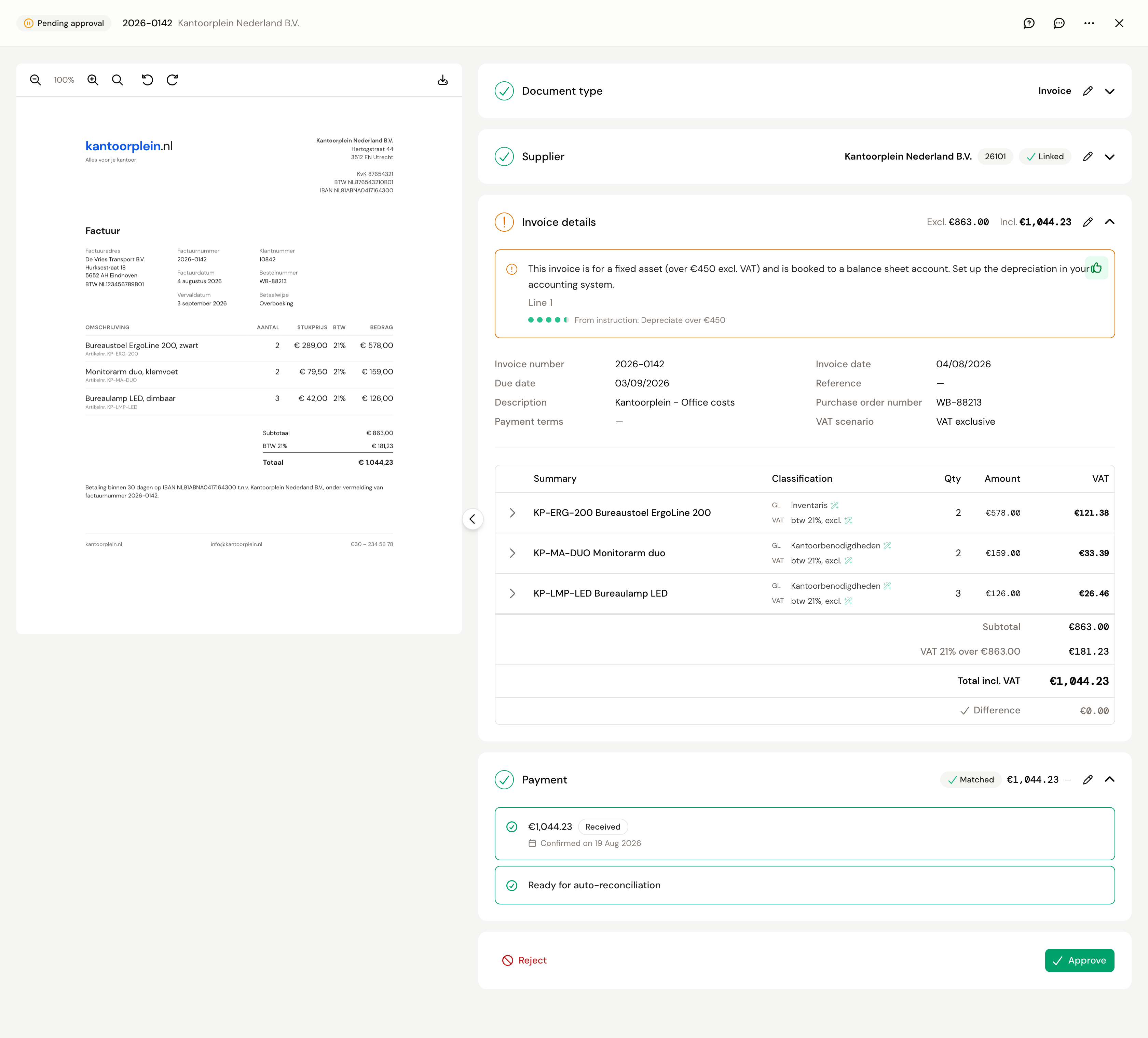The height and width of the screenshot is (1038, 1148).
Task: Open search in document preview
Action: pyautogui.click(x=117, y=80)
